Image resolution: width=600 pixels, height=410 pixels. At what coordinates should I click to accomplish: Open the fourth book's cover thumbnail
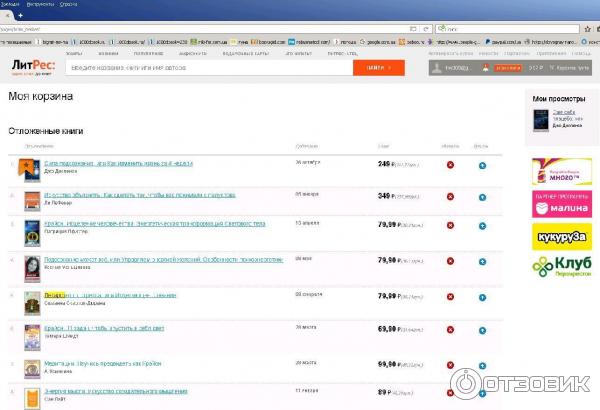pyautogui.click(x=31, y=268)
